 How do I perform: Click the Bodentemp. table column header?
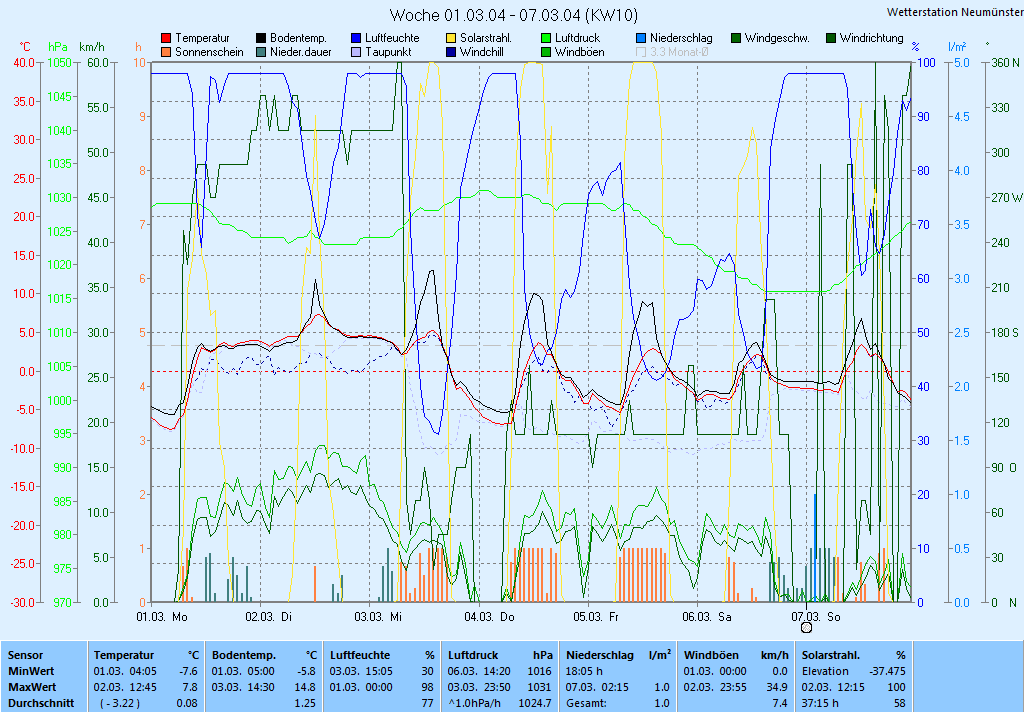tap(244, 655)
